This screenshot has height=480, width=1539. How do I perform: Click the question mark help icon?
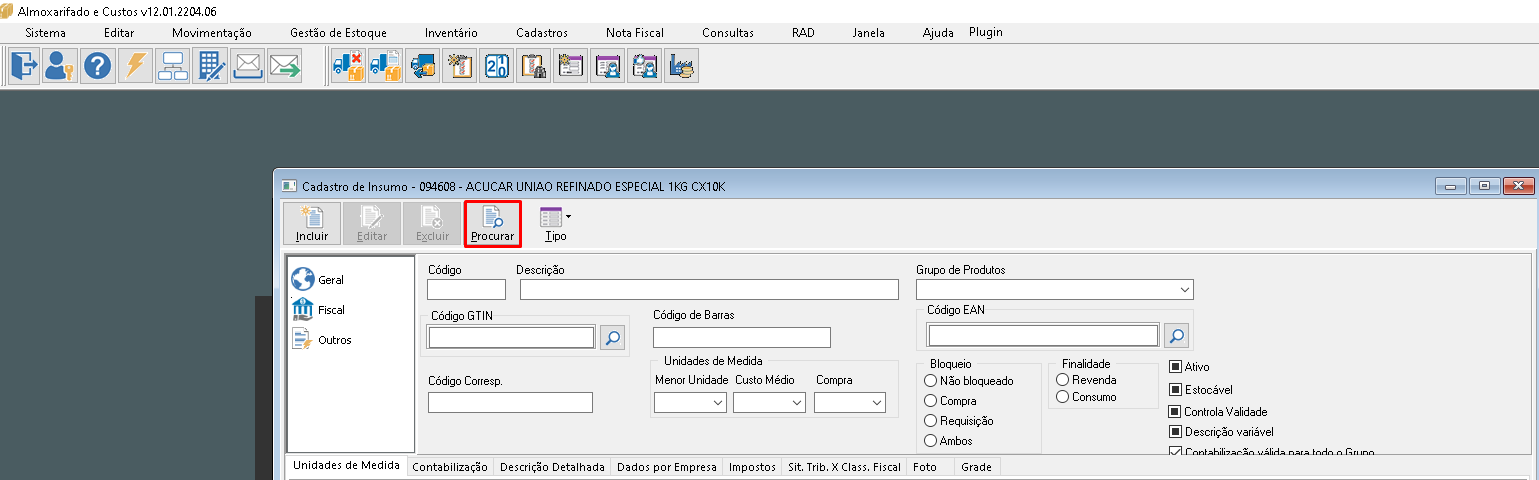click(98, 66)
